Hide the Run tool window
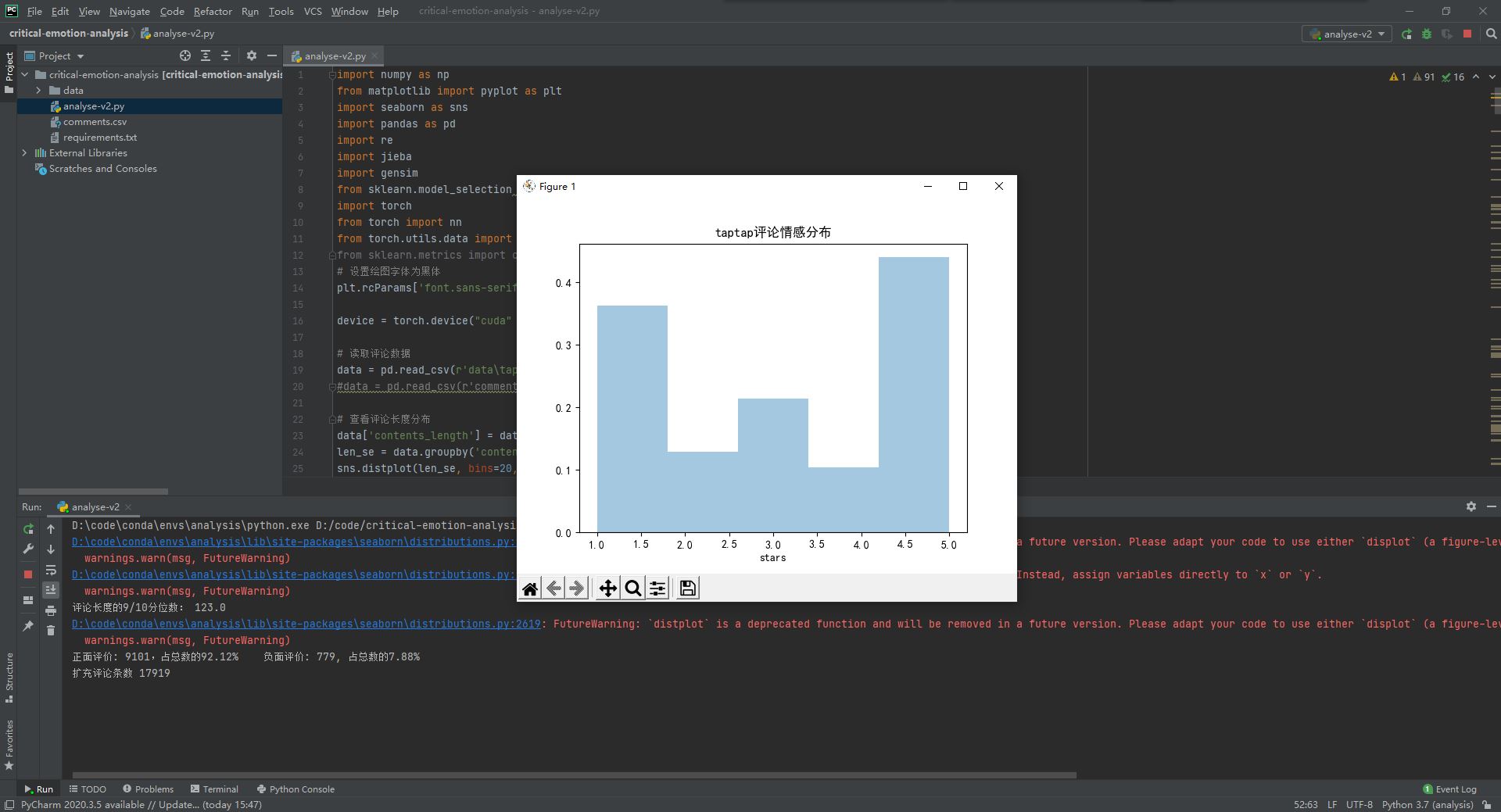The height and width of the screenshot is (812, 1501). [1491, 506]
